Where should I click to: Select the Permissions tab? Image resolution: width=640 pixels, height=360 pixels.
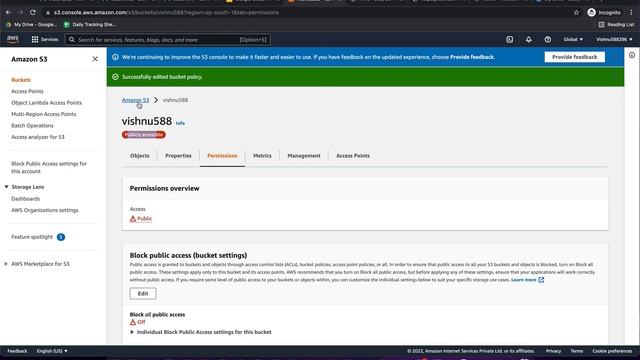[x=222, y=156]
